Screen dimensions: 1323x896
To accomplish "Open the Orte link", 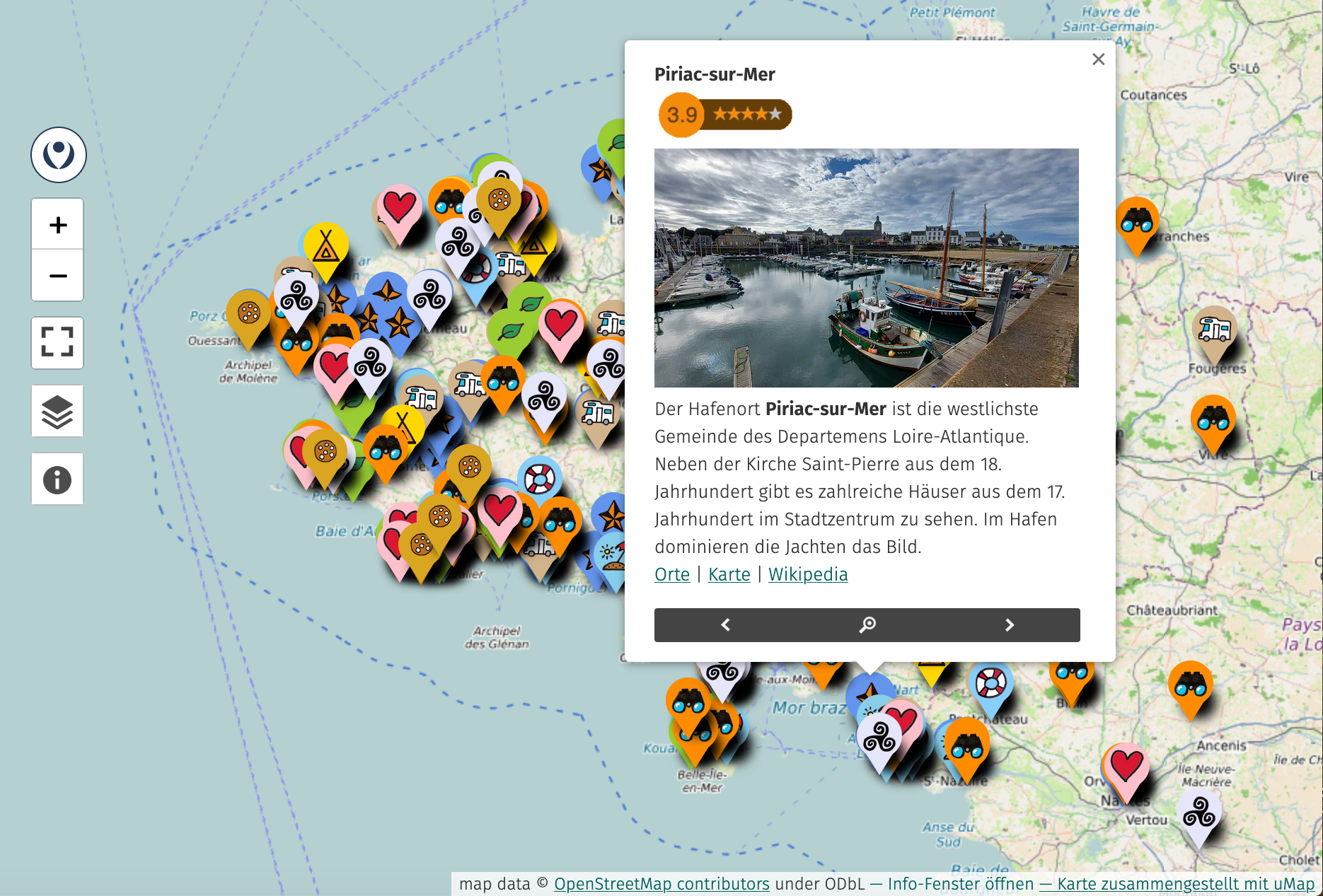I will point(672,574).
